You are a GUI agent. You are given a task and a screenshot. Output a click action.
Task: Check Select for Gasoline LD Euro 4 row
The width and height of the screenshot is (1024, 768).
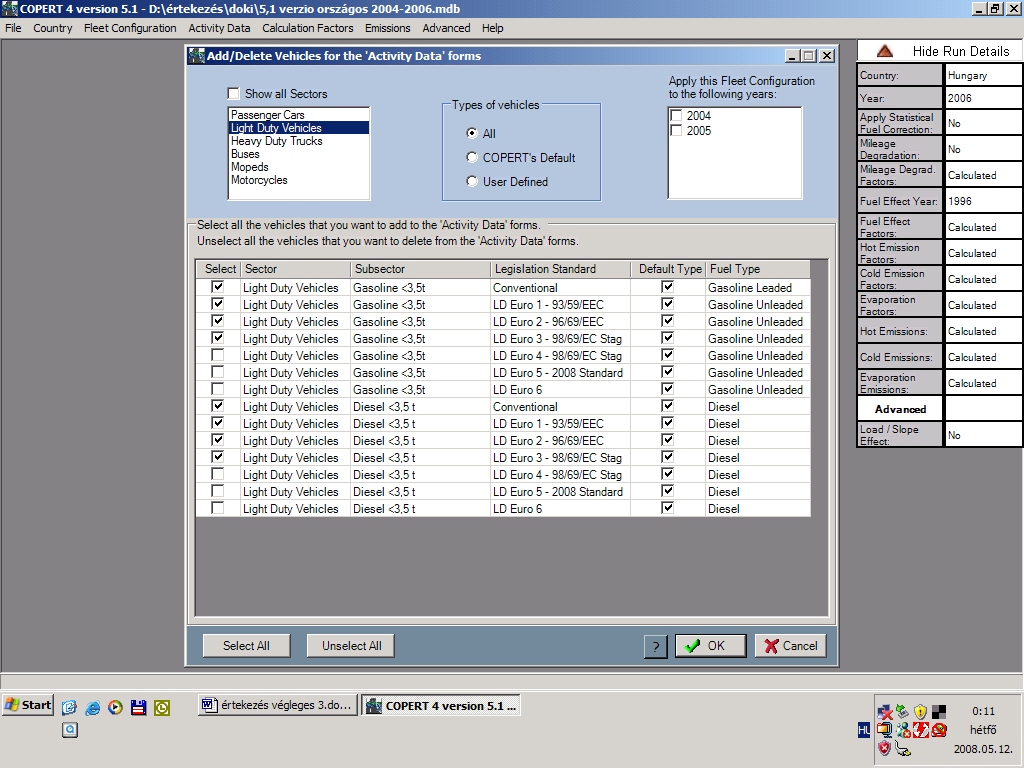217,355
